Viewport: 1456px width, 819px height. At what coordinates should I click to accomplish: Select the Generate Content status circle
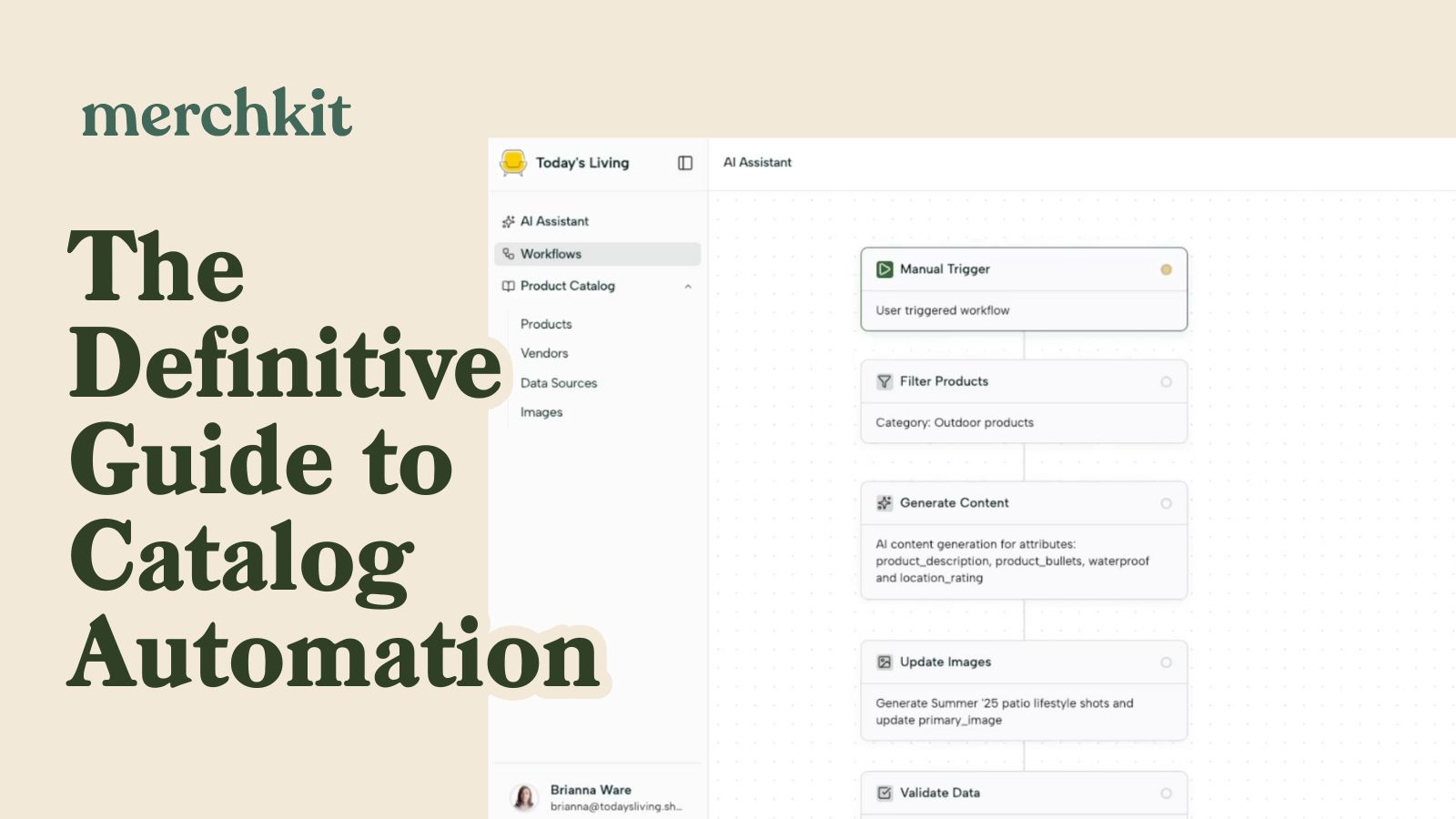pos(1166,503)
